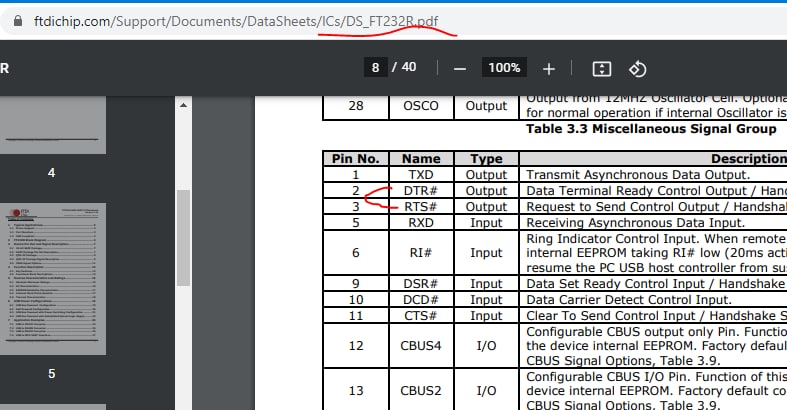The height and width of the screenshot is (410, 787).
Task: Click the total page count '/ 40'
Action: pos(404,67)
